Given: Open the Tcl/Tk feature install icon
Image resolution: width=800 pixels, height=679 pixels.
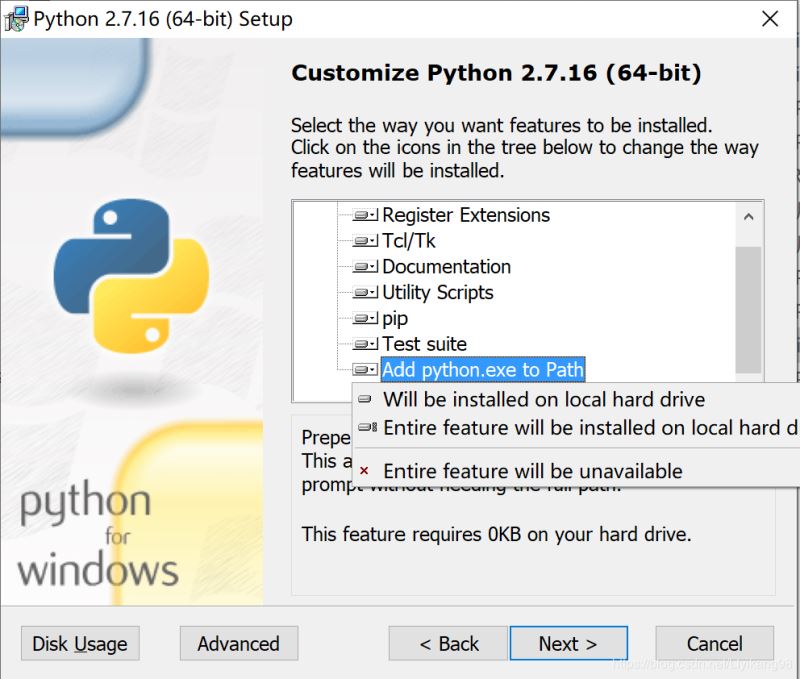Looking at the screenshot, I should coord(366,241).
